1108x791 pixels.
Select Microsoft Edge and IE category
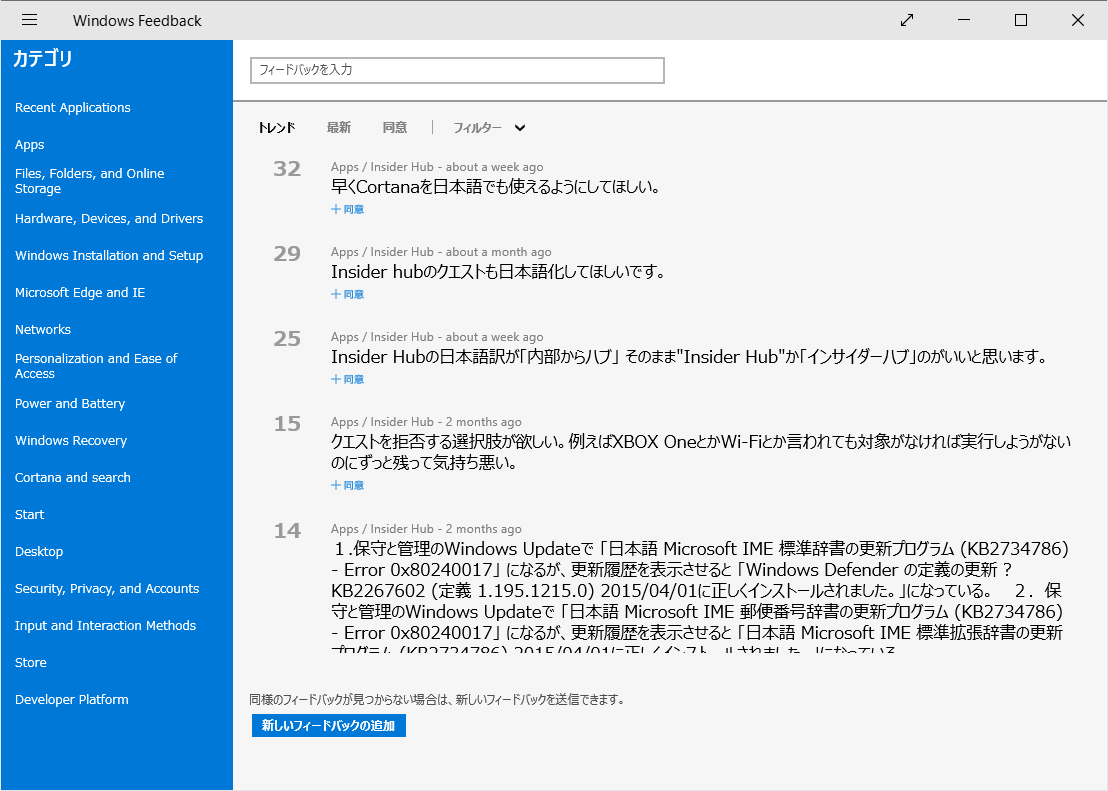[x=80, y=293]
